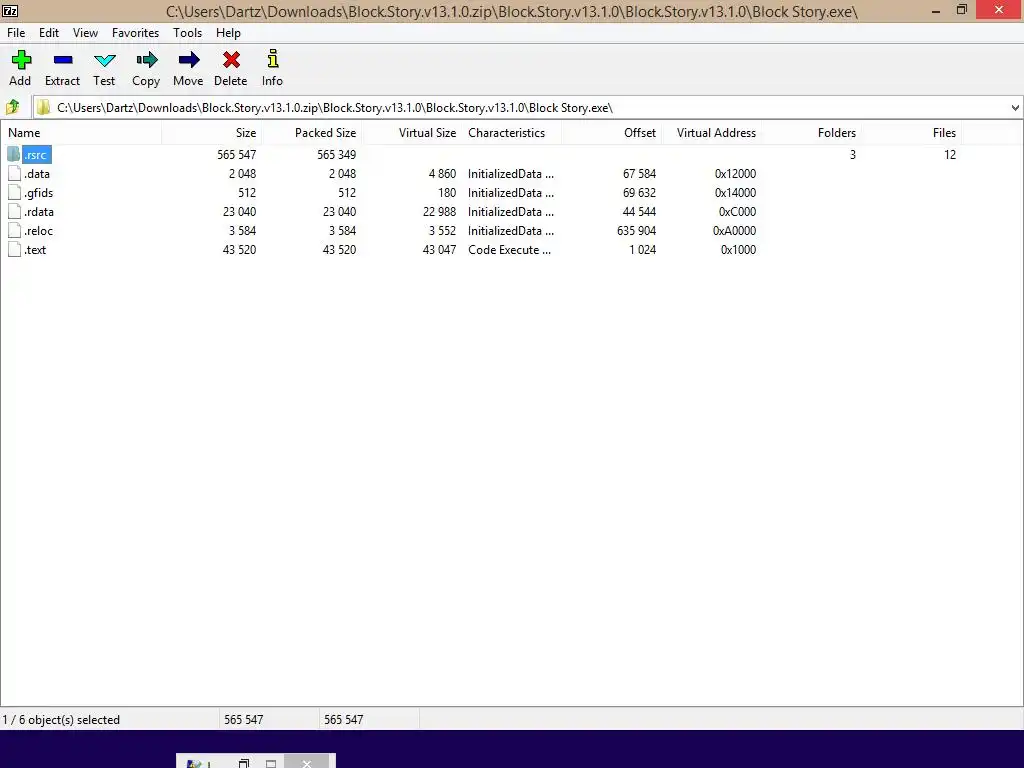1024x768 pixels.
Task: Open the Help menu
Action: coord(229,33)
